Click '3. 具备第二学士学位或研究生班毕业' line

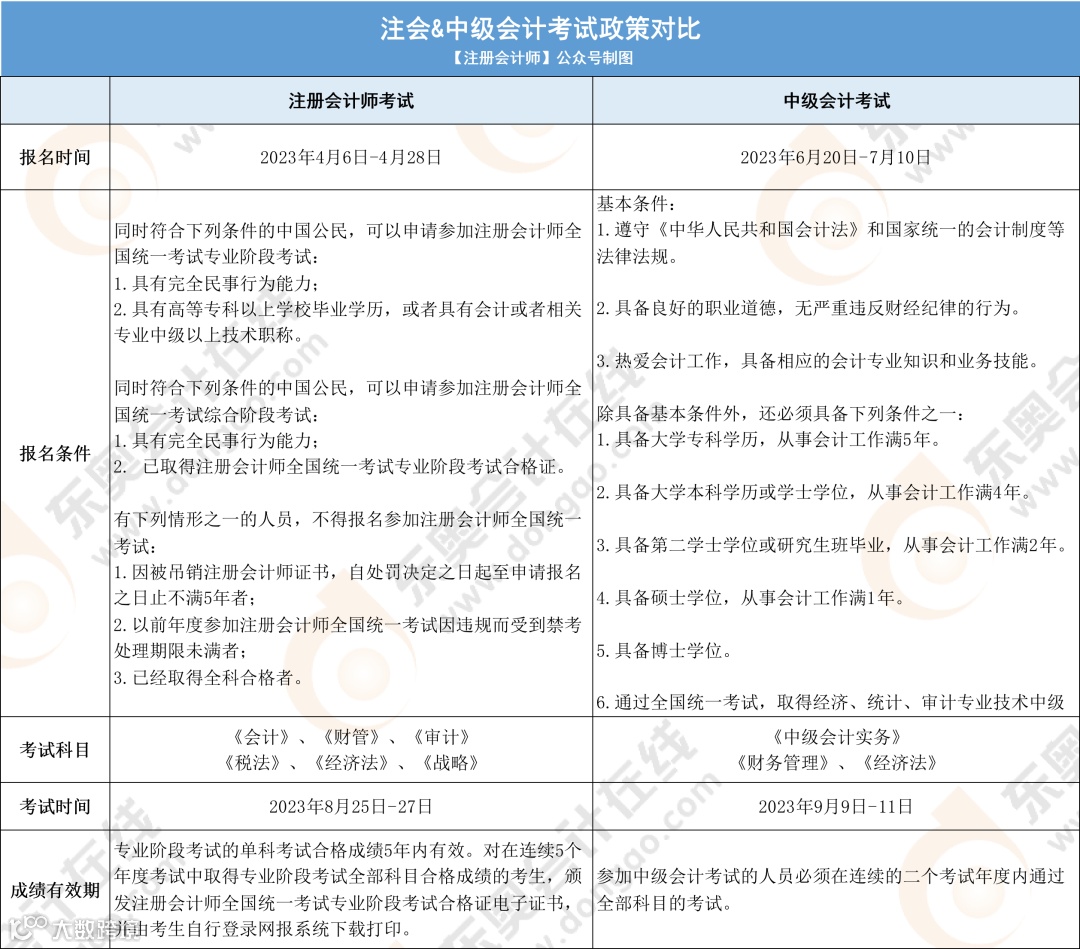click(x=832, y=545)
